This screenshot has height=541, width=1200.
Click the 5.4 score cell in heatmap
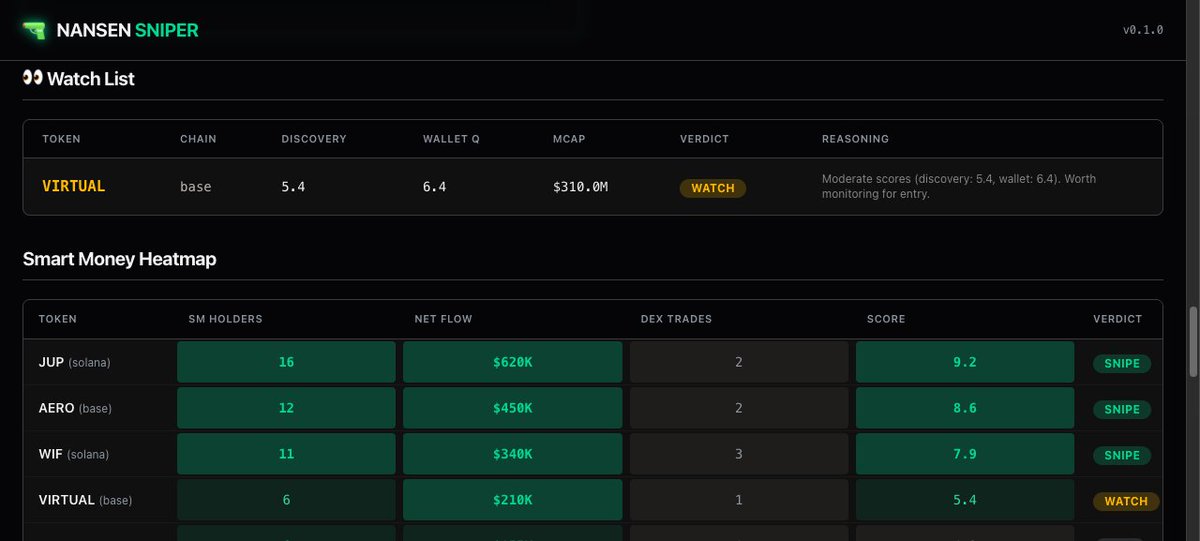(965, 500)
